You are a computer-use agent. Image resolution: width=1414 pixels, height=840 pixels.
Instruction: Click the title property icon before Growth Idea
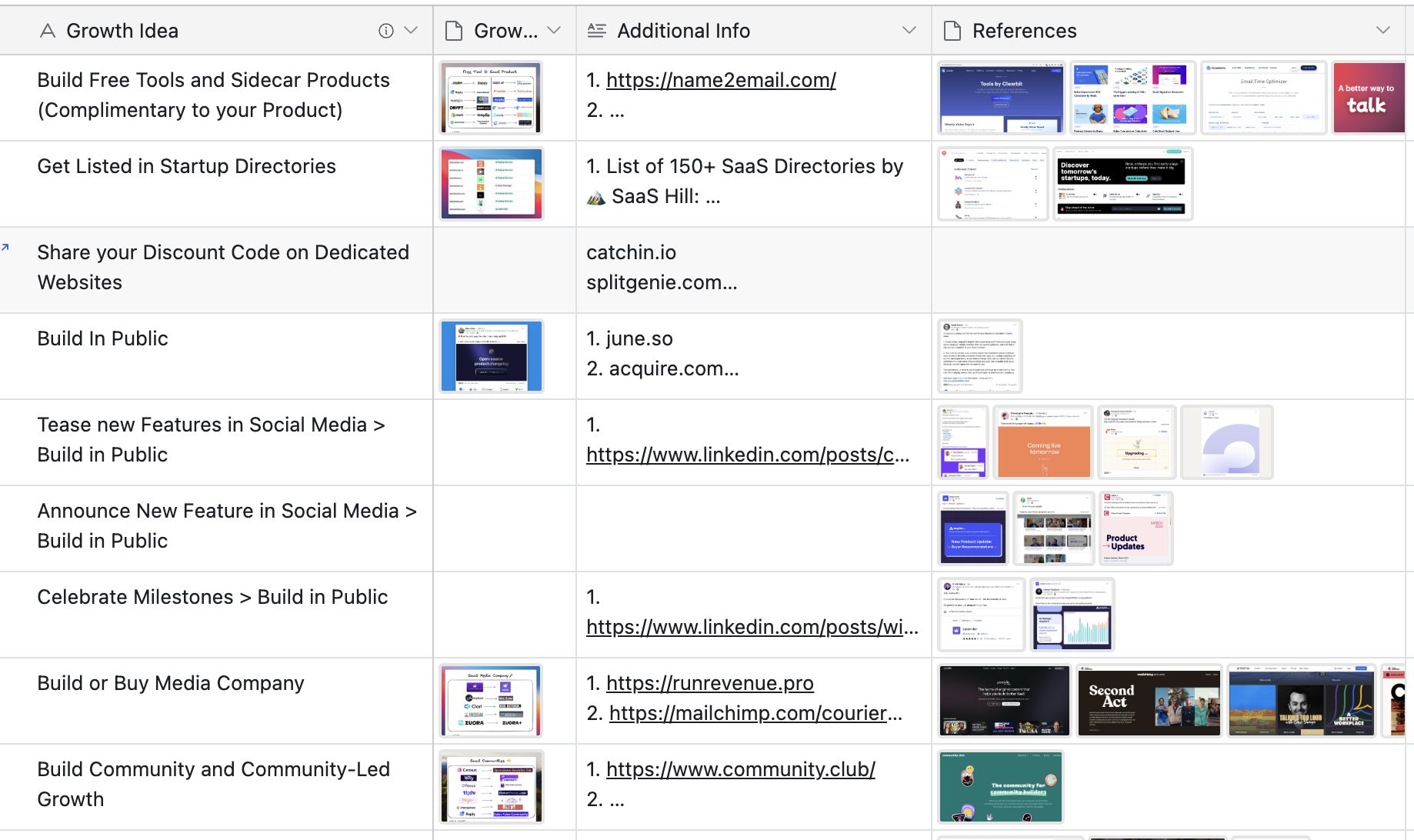click(47, 30)
